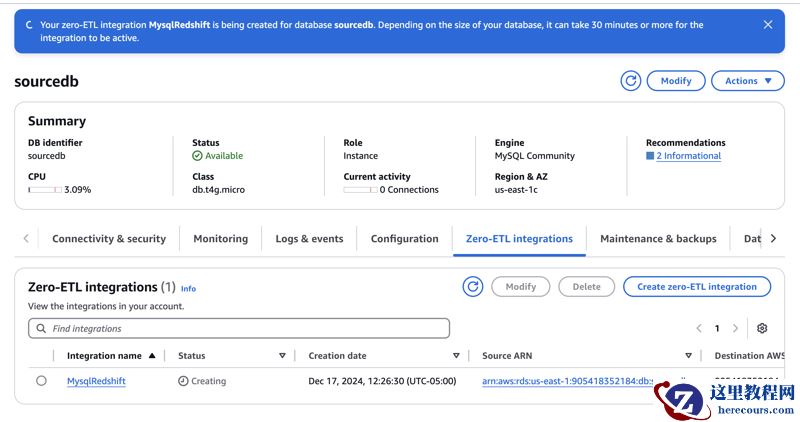Click the Available status checkmark icon
800x422 pixels.
click(x=197, y=156)
